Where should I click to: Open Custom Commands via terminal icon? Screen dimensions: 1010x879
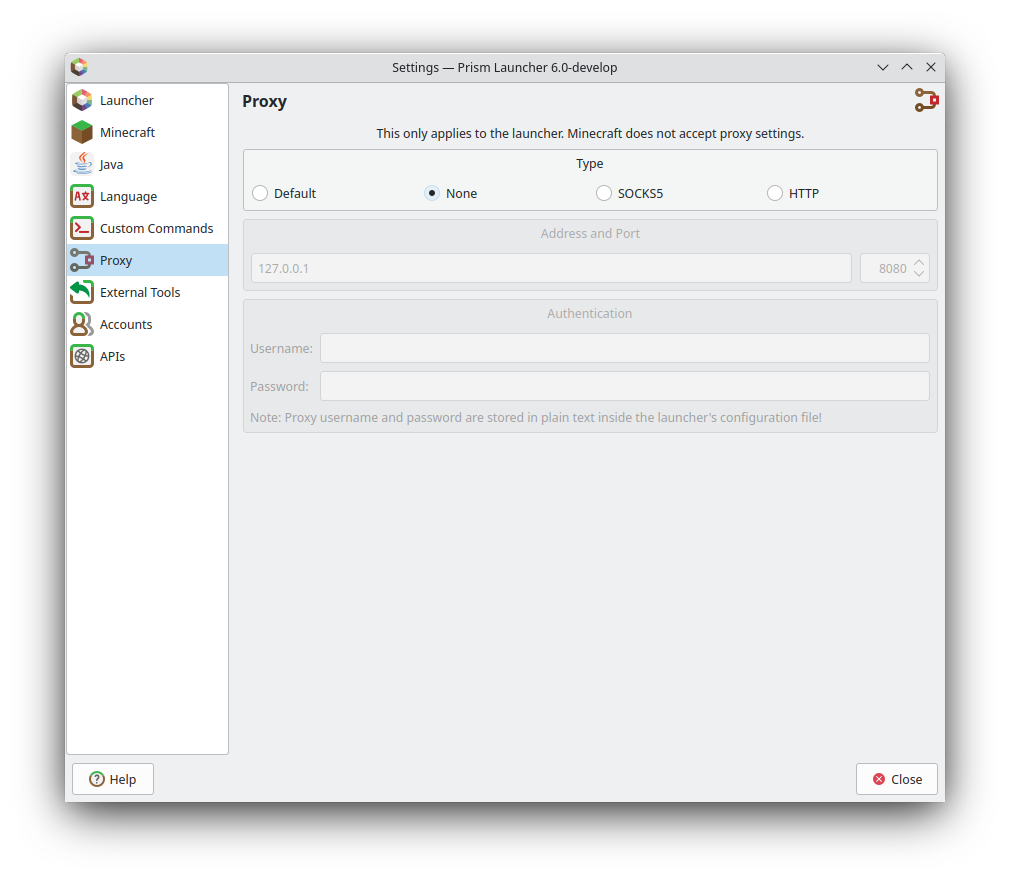tap(82, 228)
